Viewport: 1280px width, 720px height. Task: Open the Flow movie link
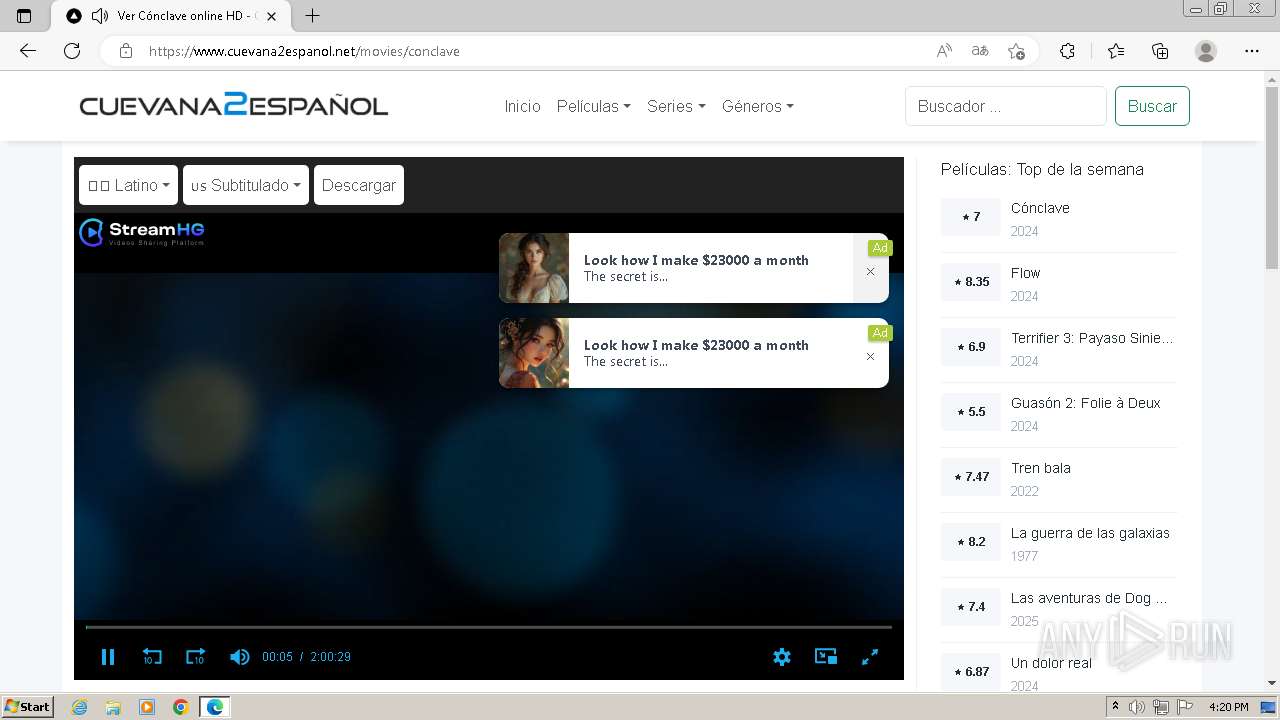pos(1025,273)
